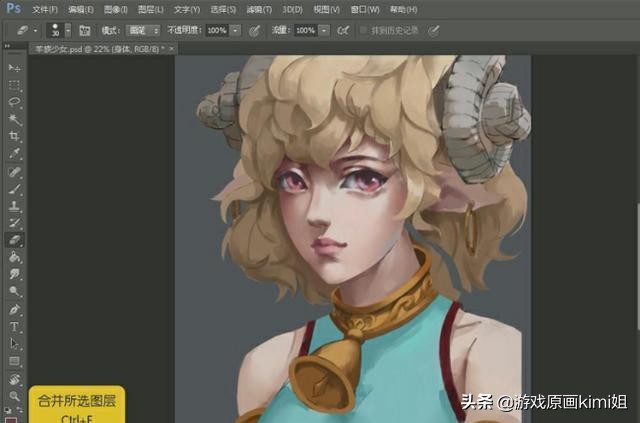Close the .psd document tab
This screenshot has height=423, width=640.
click(x=171, y=49)
